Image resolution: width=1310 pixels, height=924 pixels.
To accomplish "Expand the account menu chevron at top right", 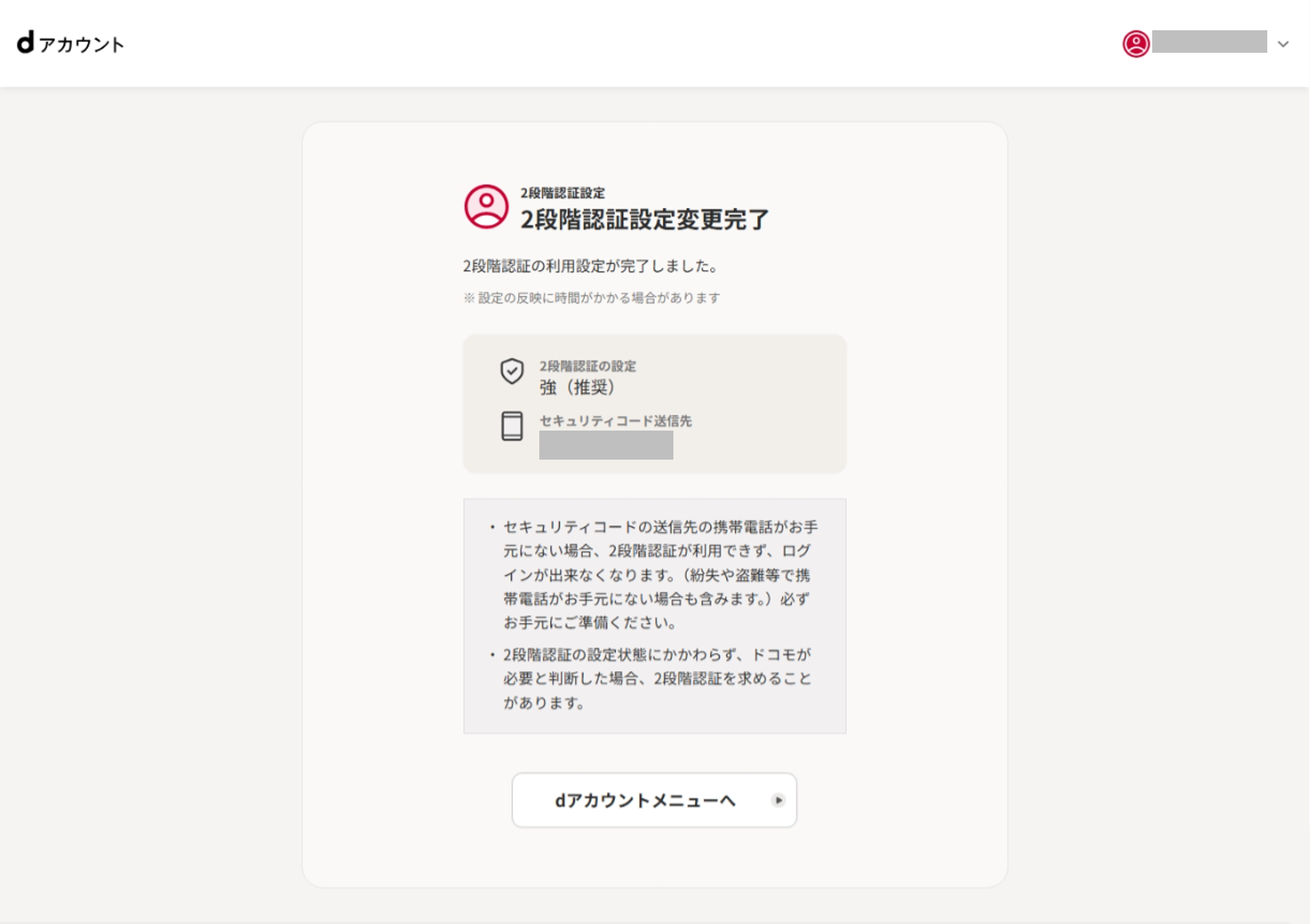I will 1283,43.
